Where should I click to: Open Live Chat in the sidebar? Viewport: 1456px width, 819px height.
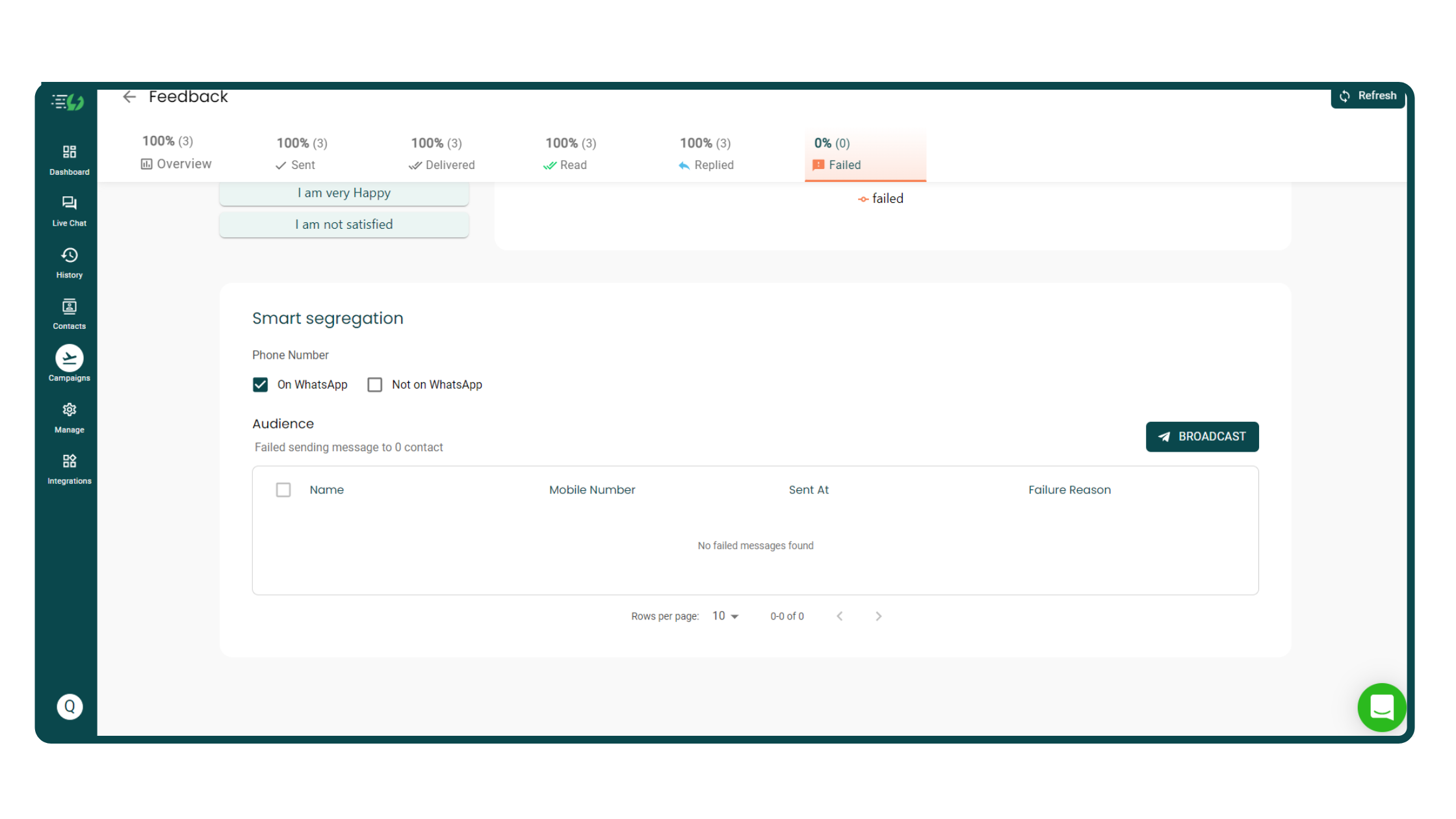(69, 211)
